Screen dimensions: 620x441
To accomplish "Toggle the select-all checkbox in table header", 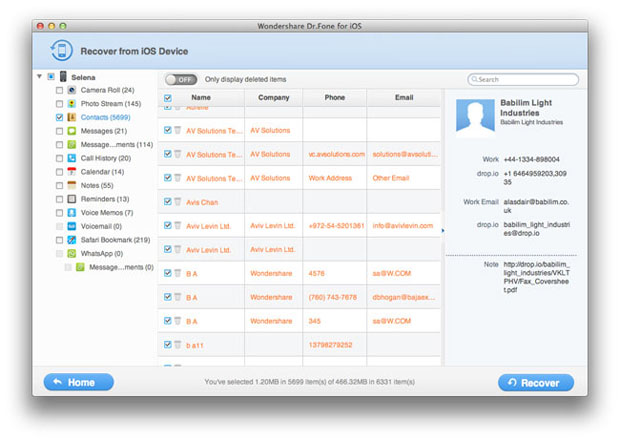I will click(168, 98).
